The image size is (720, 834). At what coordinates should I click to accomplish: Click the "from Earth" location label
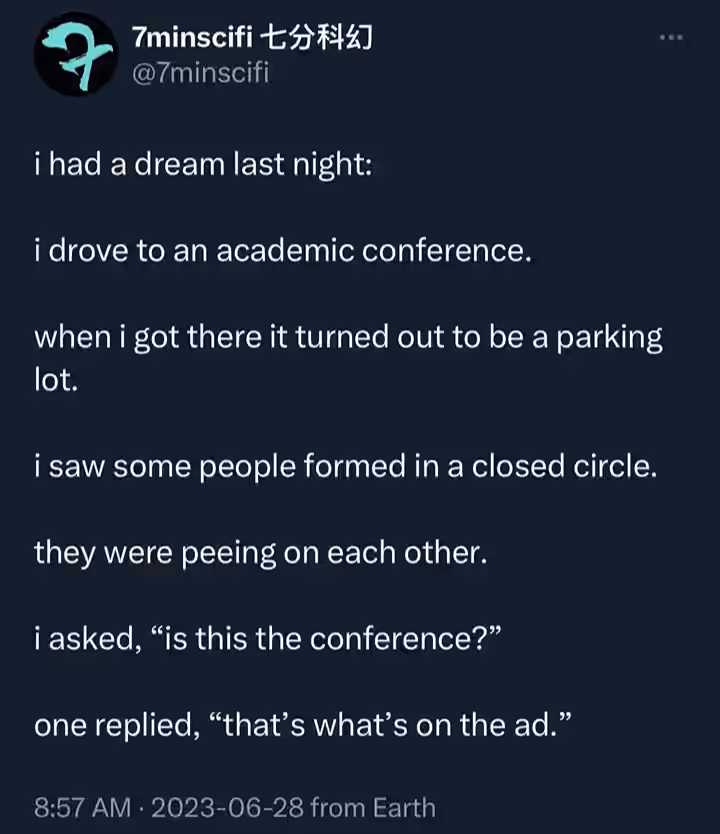click(373, 807)
